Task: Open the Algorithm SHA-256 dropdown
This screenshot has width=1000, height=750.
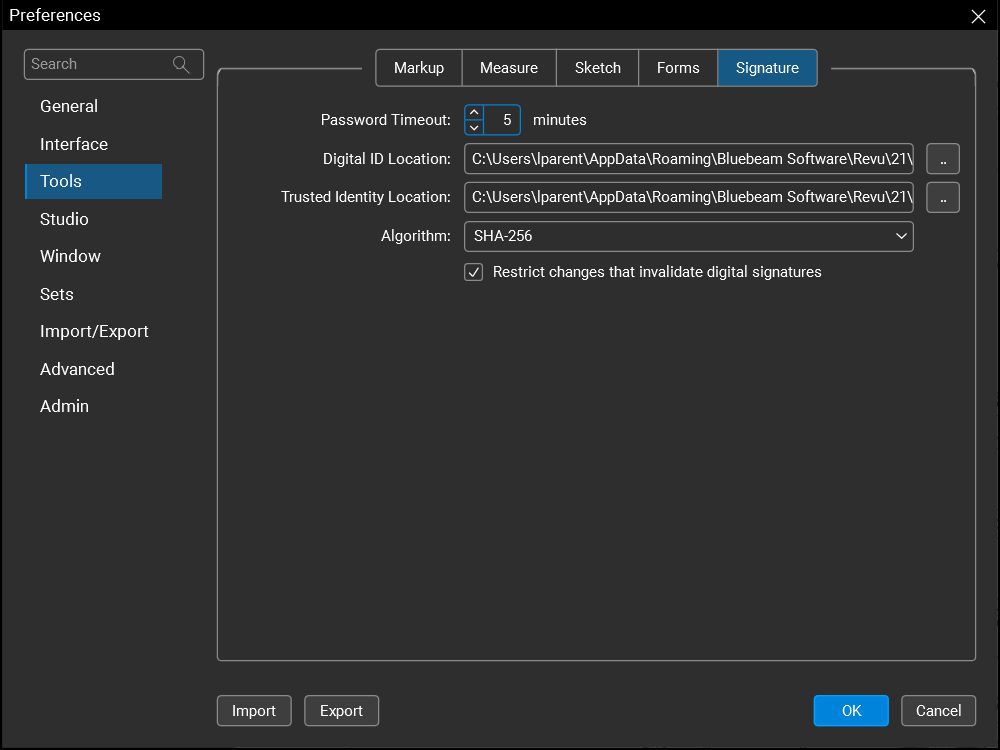Action: pos(688,236)
